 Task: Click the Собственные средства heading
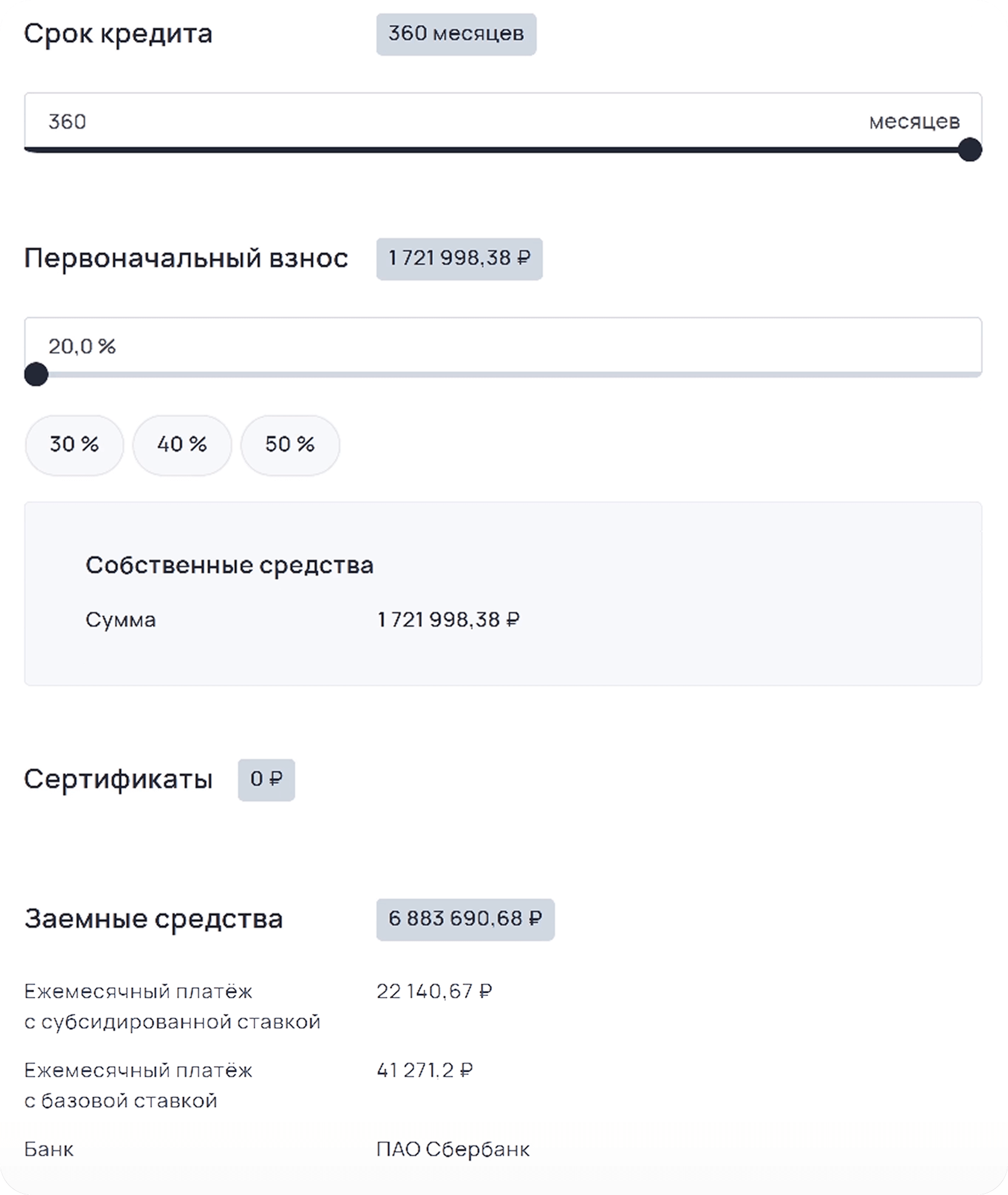point(230,565)
